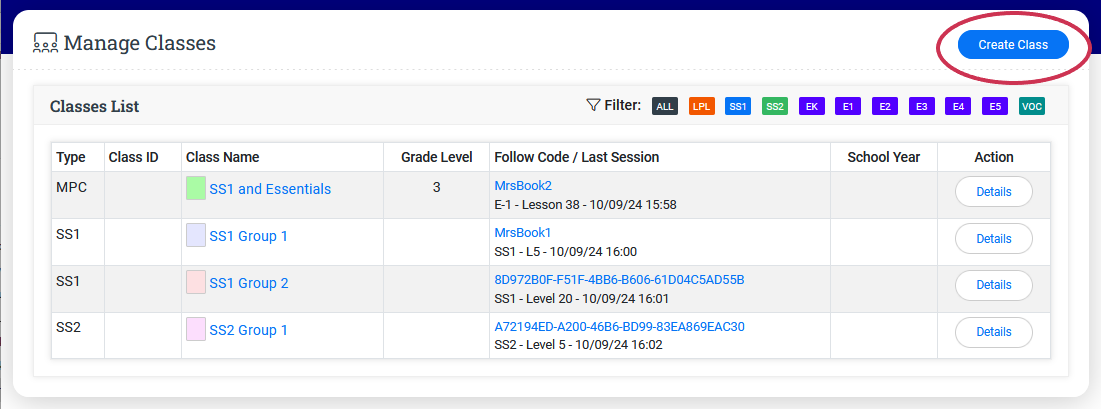Click the funnel filter icon
Viewport: 1101px width, 409px height.
click(593, 105)
